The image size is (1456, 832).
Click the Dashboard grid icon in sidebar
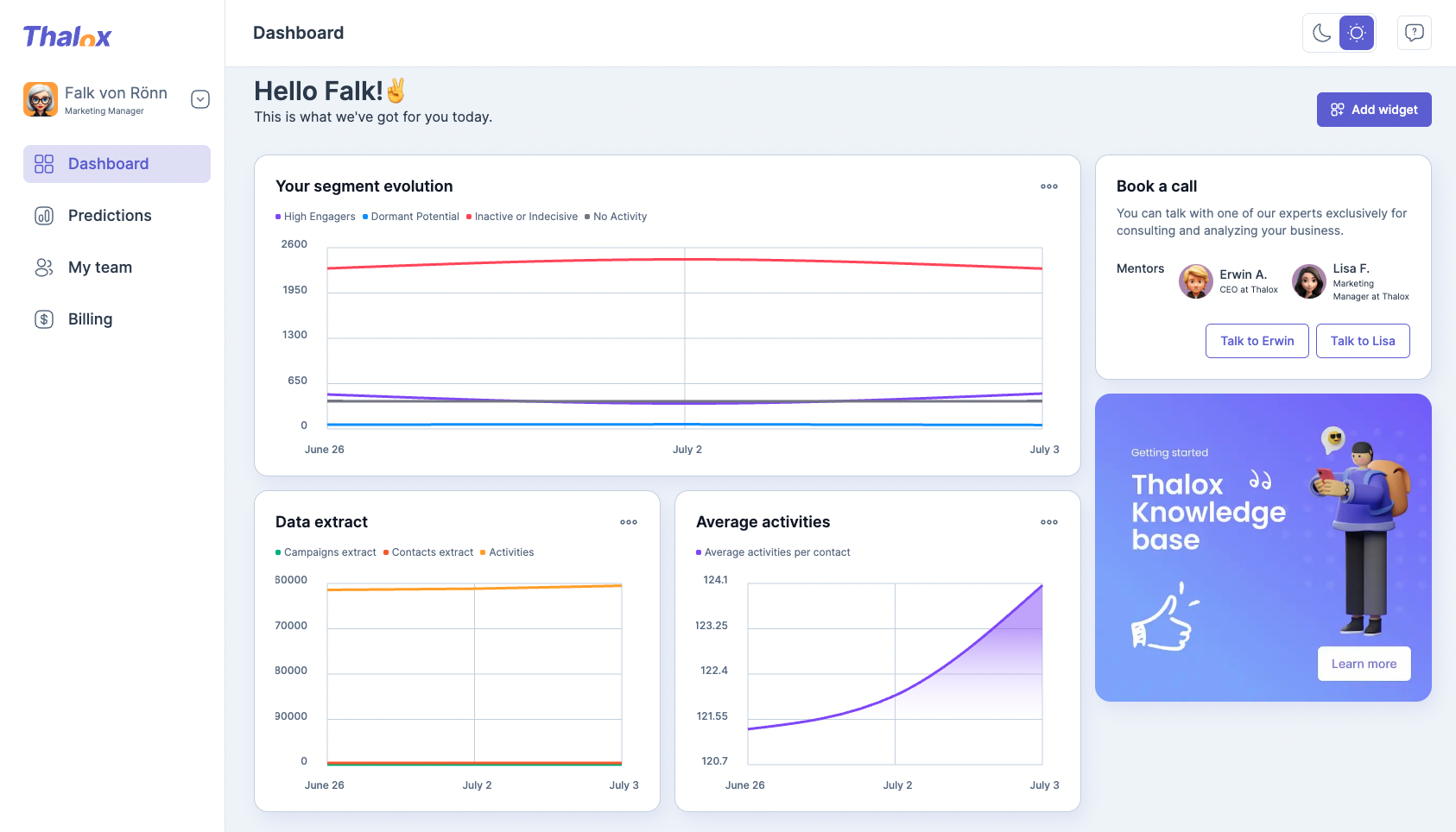pyautogui.click(x=43, y=163)
